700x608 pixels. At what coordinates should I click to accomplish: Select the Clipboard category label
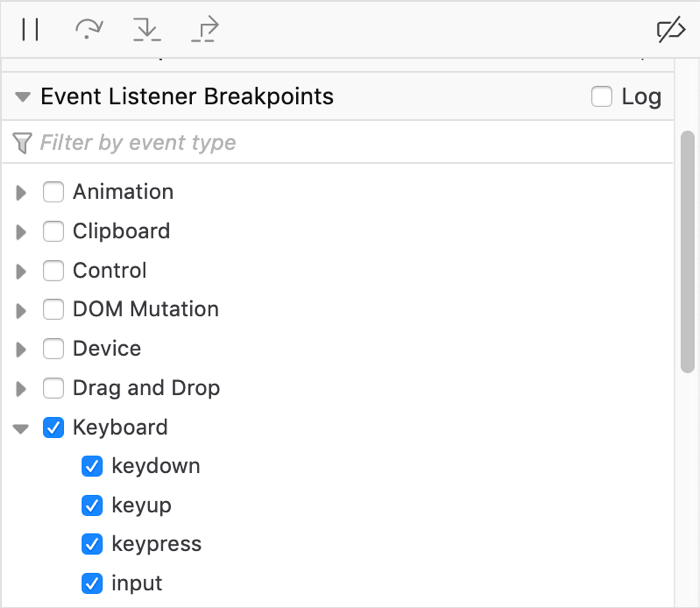(121, 231)
